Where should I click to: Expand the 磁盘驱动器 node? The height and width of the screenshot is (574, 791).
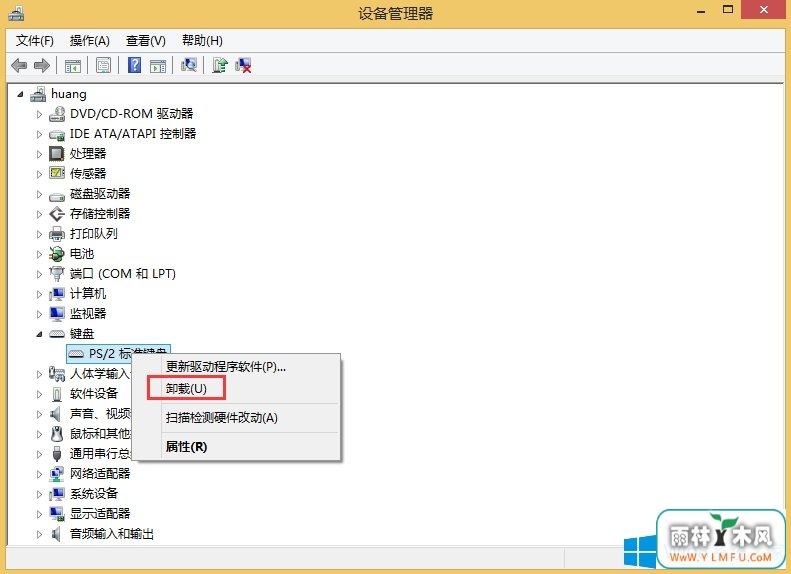click(39, 194)
